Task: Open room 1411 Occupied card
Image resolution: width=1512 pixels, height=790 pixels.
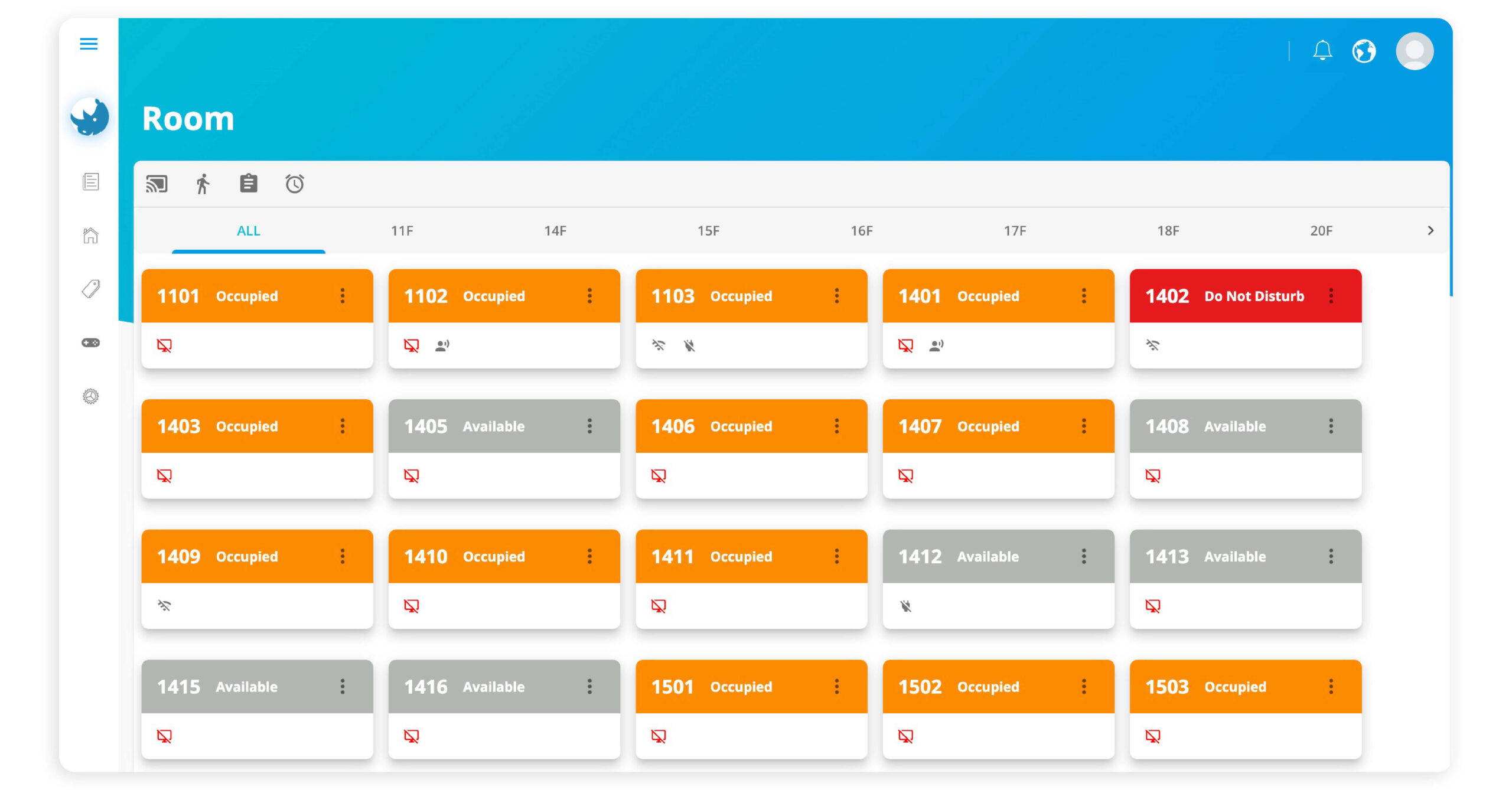Action: [x=751, y=579]
